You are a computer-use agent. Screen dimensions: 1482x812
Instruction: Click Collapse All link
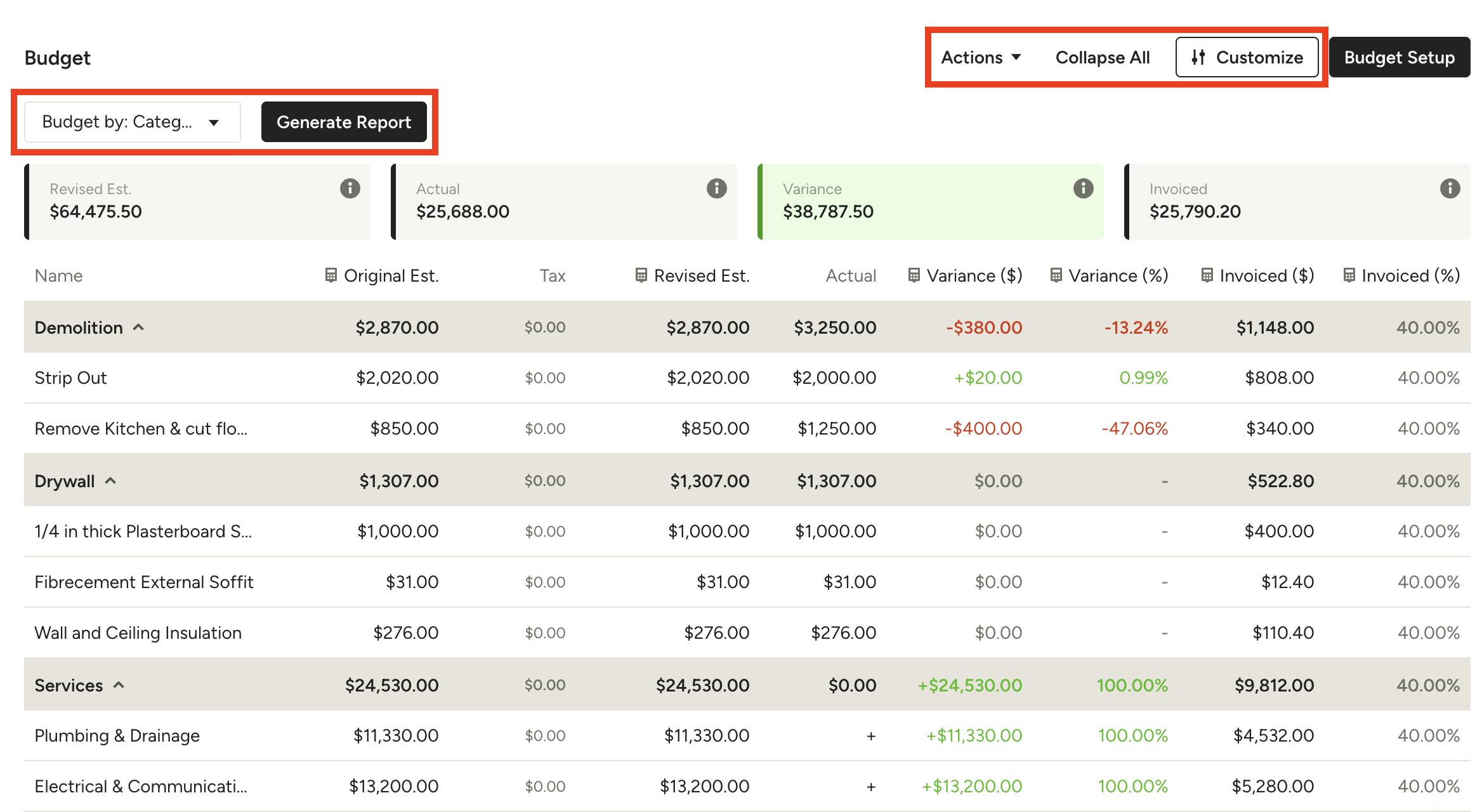coord(1102,58)
